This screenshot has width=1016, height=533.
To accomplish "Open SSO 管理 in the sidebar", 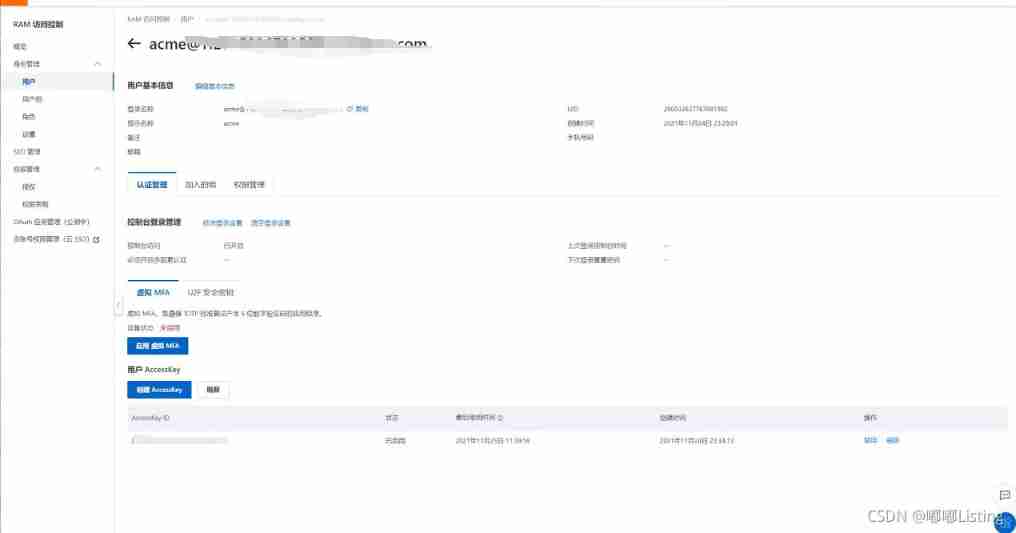I will (27, 152).
